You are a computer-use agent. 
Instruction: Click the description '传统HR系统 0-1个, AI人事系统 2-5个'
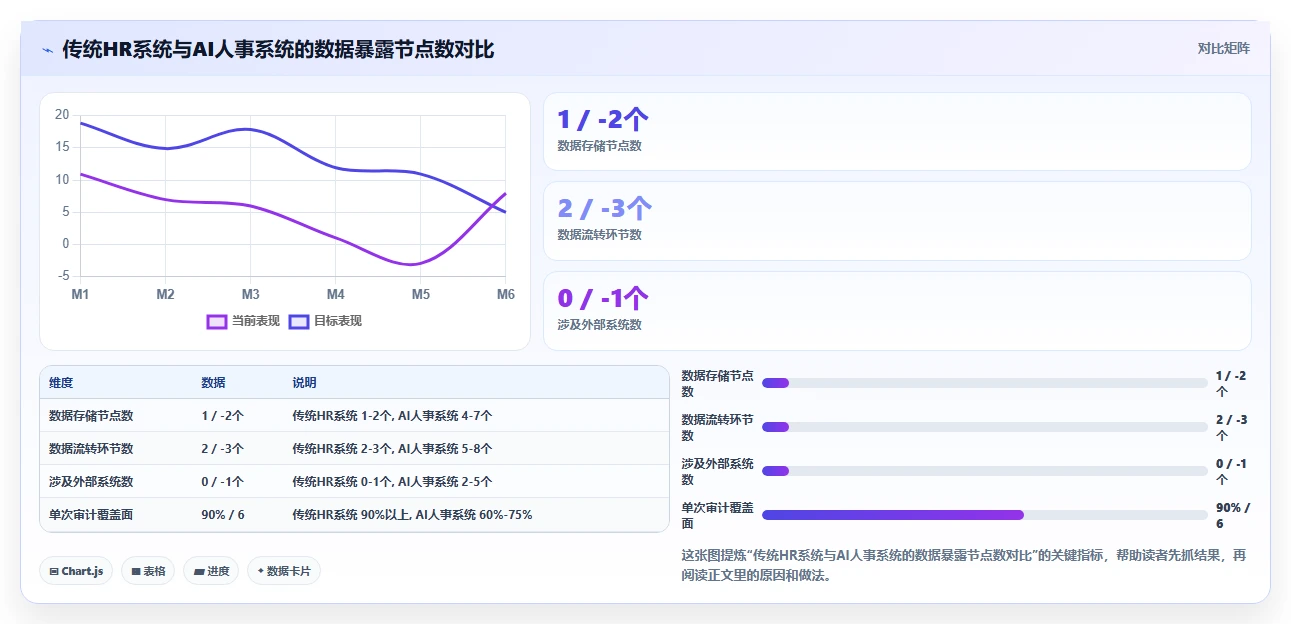pos(392,482)
